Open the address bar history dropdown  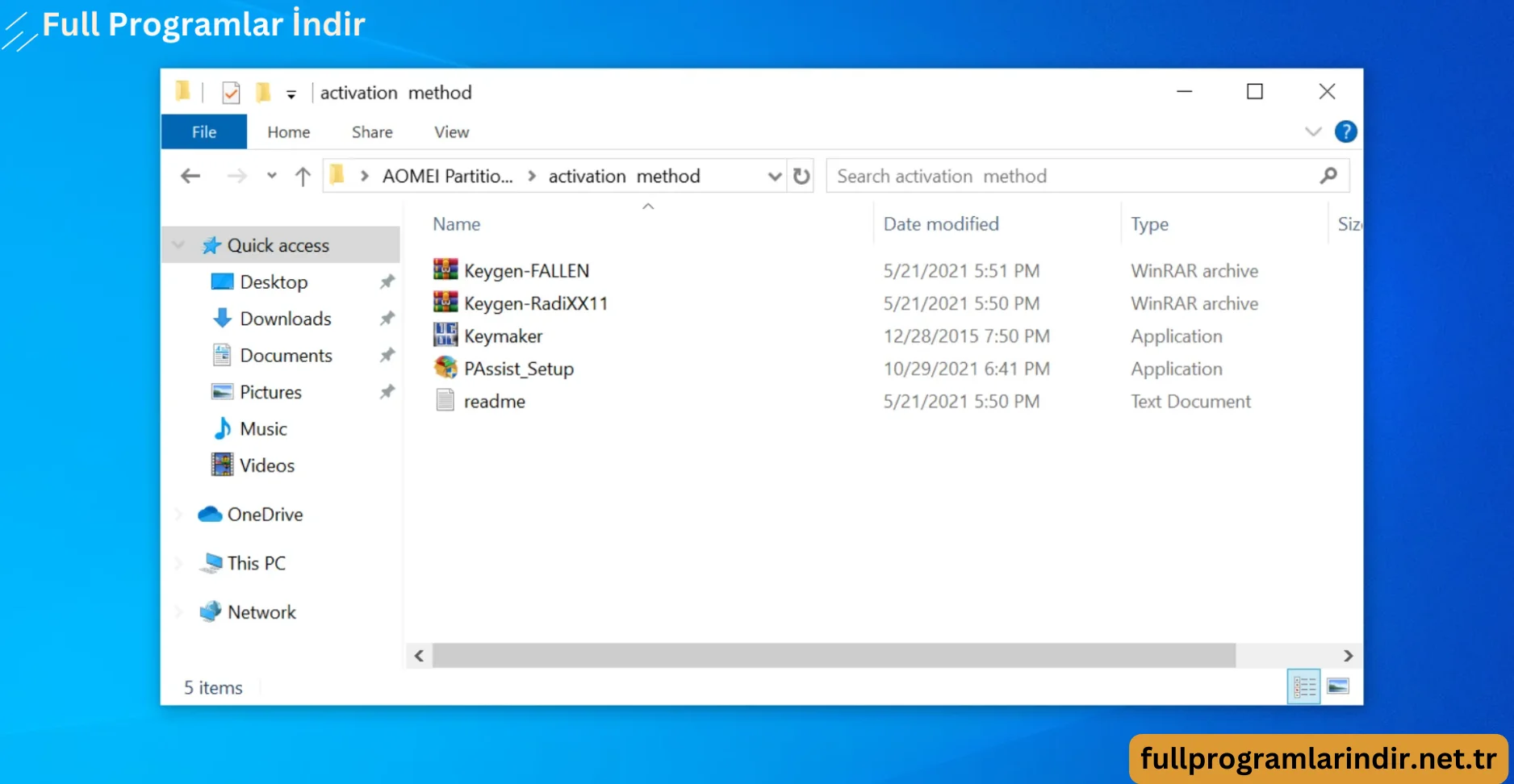coord(775,176)
